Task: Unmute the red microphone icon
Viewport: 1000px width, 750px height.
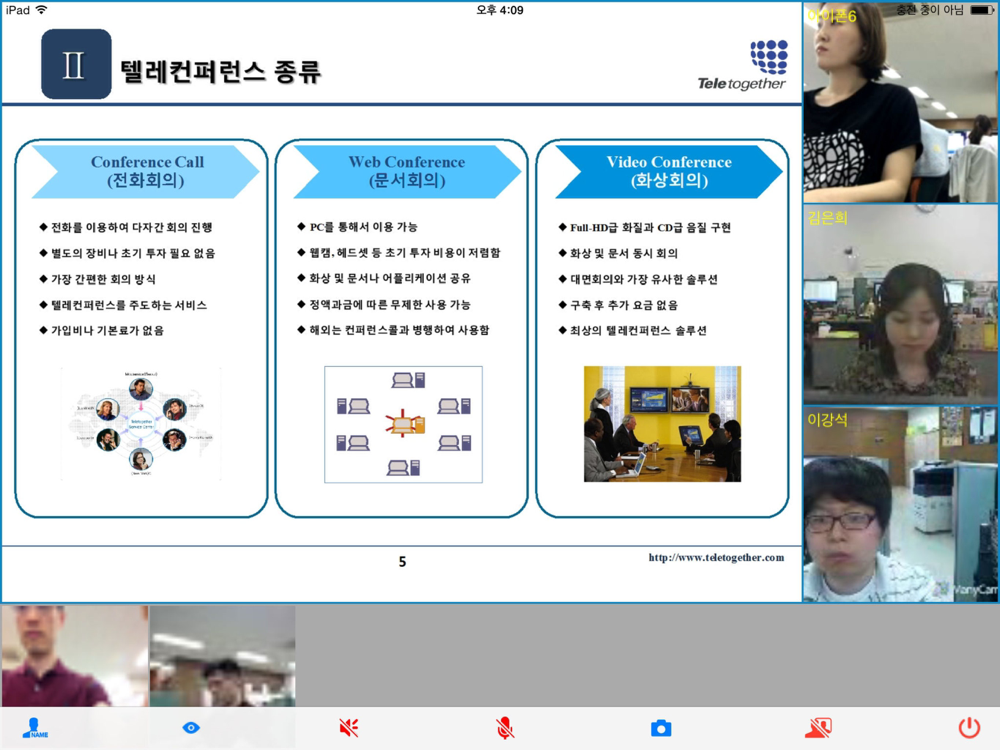Action: pos(504,728)
